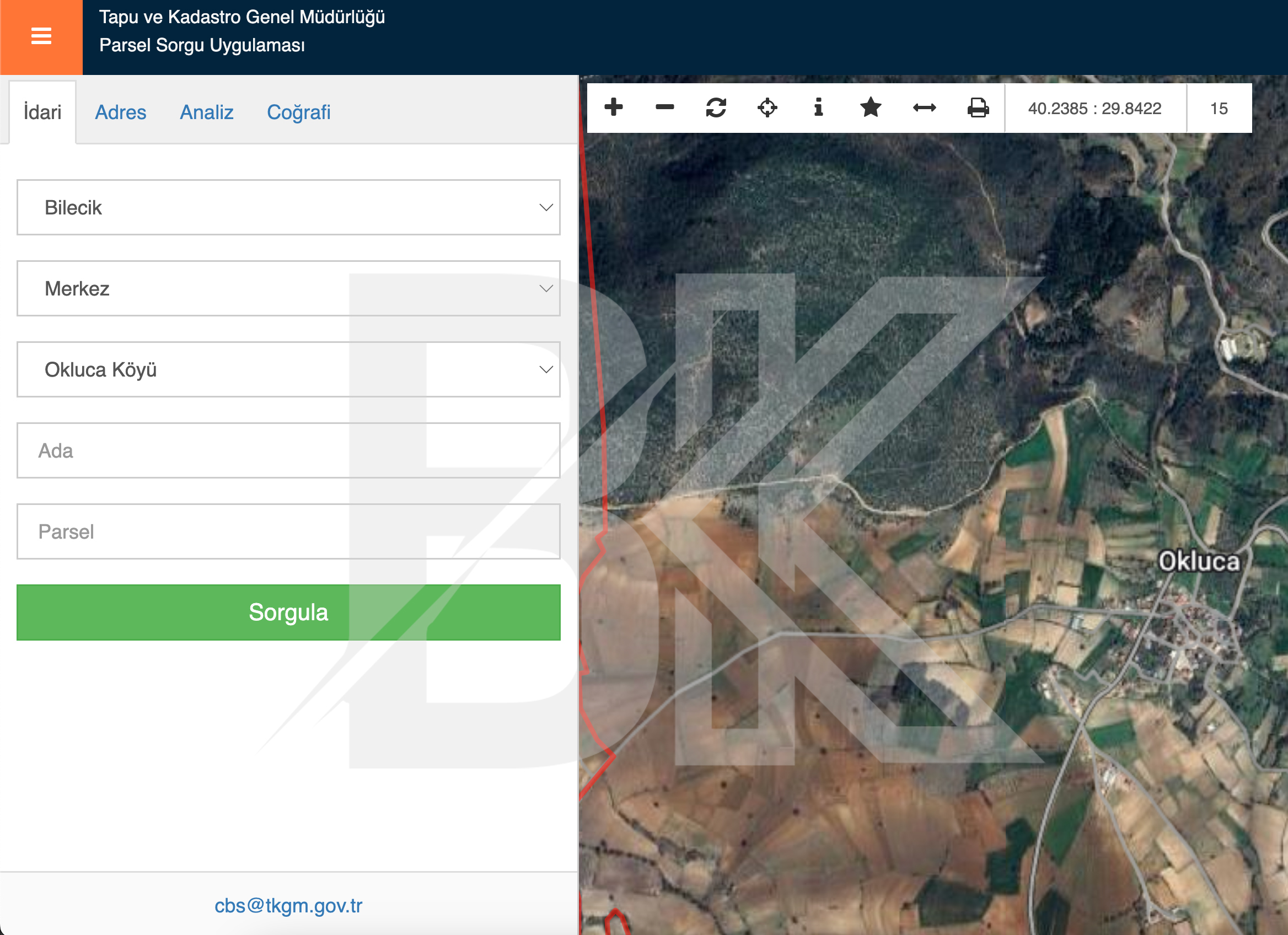Print the map with printer icon
The image size is (1288, 935).
pyautogui.click(x=978, y=108)
